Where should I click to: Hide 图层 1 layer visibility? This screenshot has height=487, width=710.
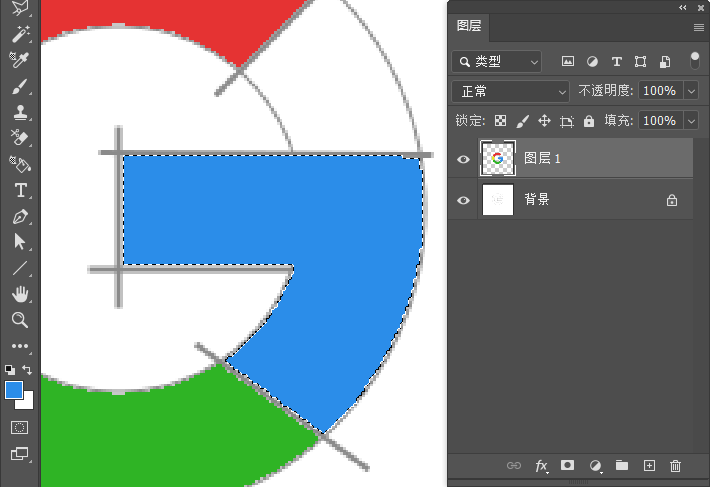tap(463, 159)
